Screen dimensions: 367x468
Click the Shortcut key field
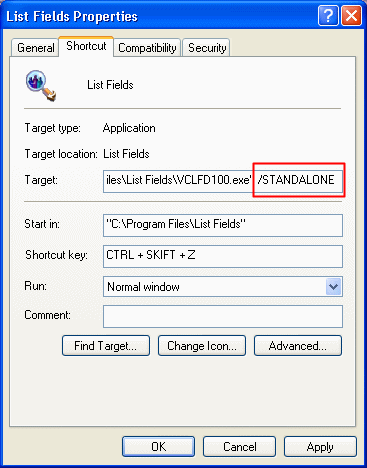(x=223, y=256)
